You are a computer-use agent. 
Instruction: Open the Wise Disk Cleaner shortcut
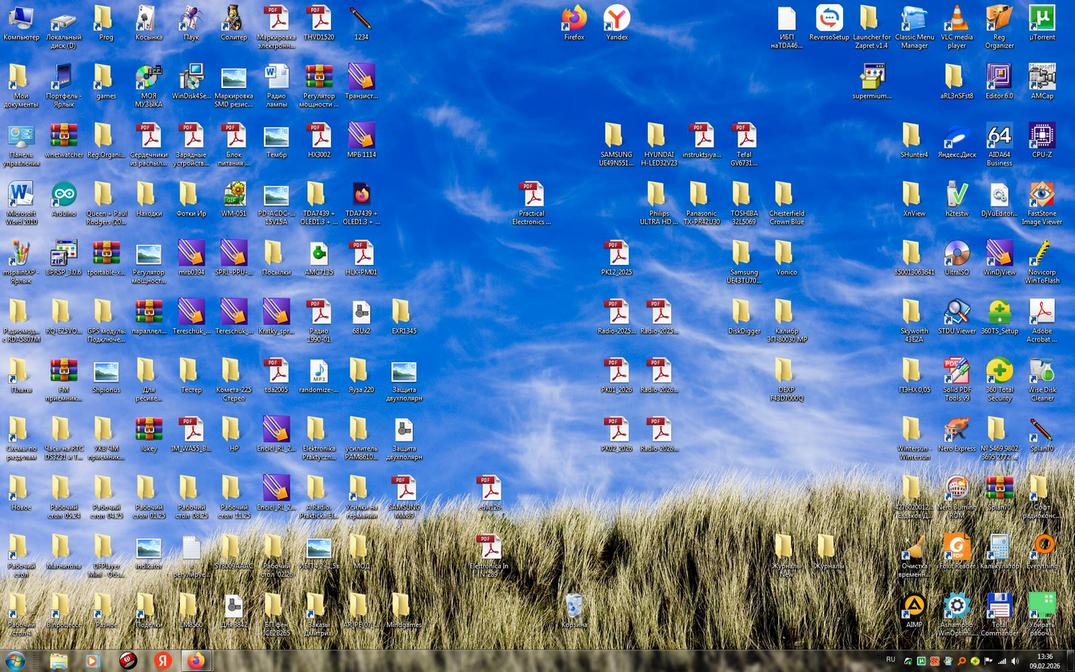click(1041, 372)
